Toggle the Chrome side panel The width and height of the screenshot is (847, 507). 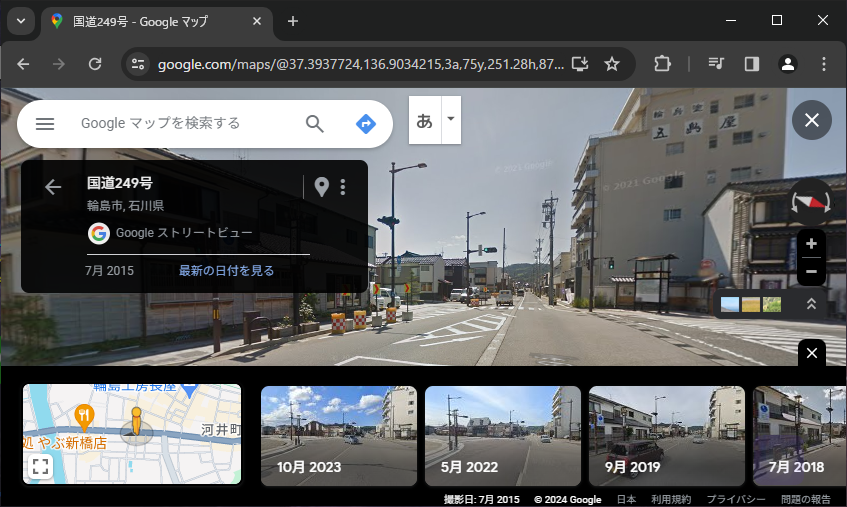coord(751,64)
